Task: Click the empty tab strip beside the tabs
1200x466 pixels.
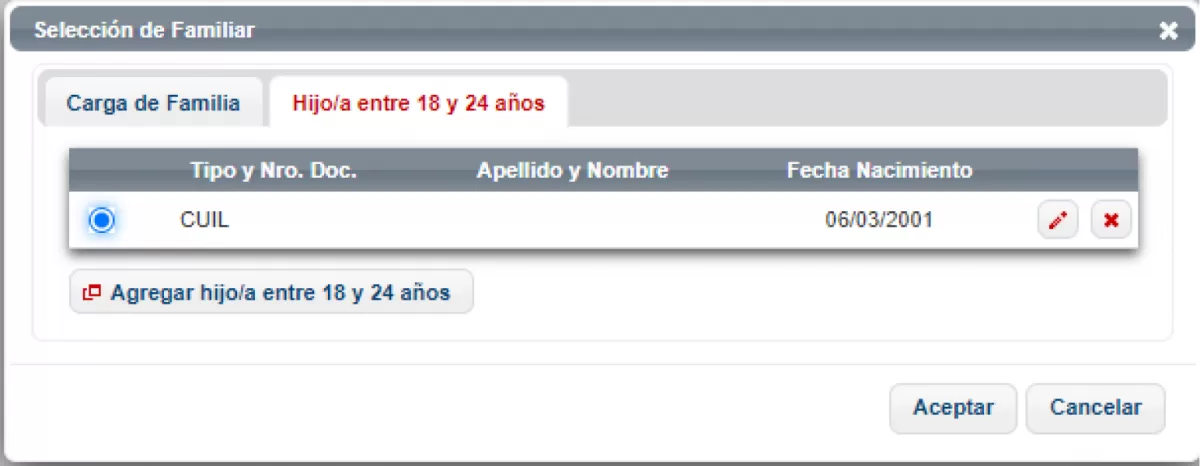Action: pyautogui.click(x=867, y=98)
